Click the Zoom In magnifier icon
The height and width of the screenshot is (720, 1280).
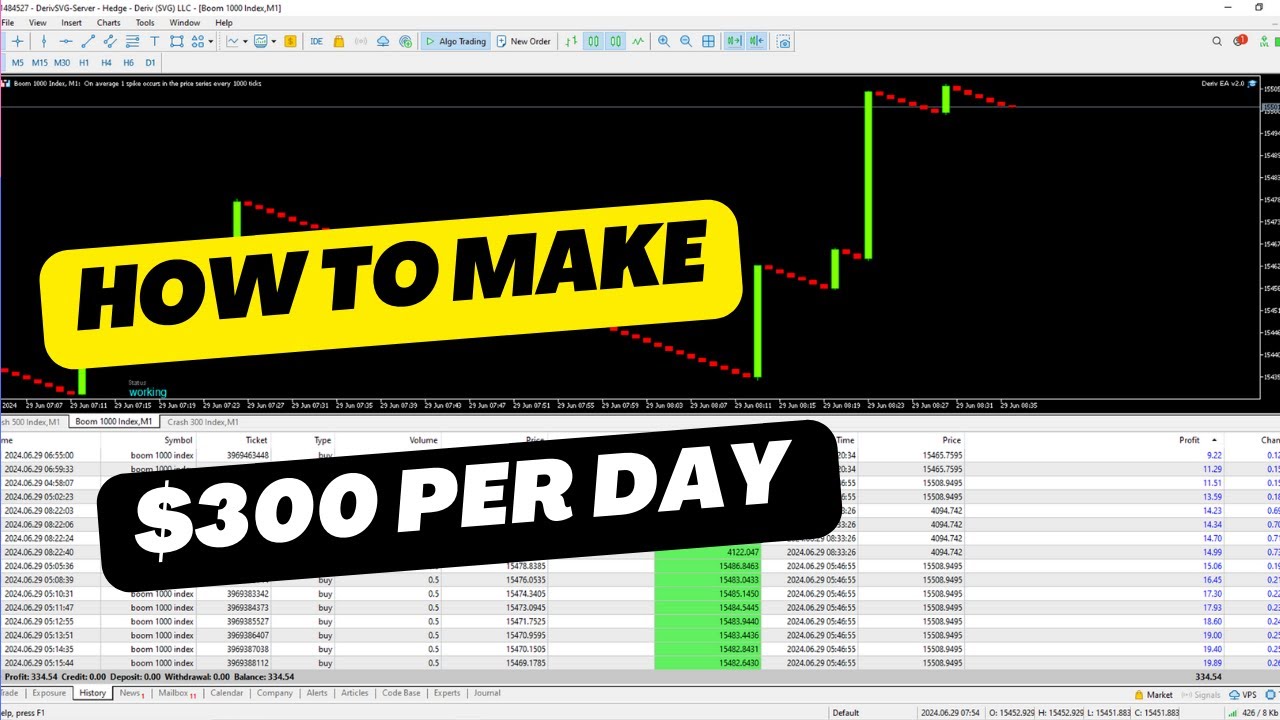click(664, 42)
